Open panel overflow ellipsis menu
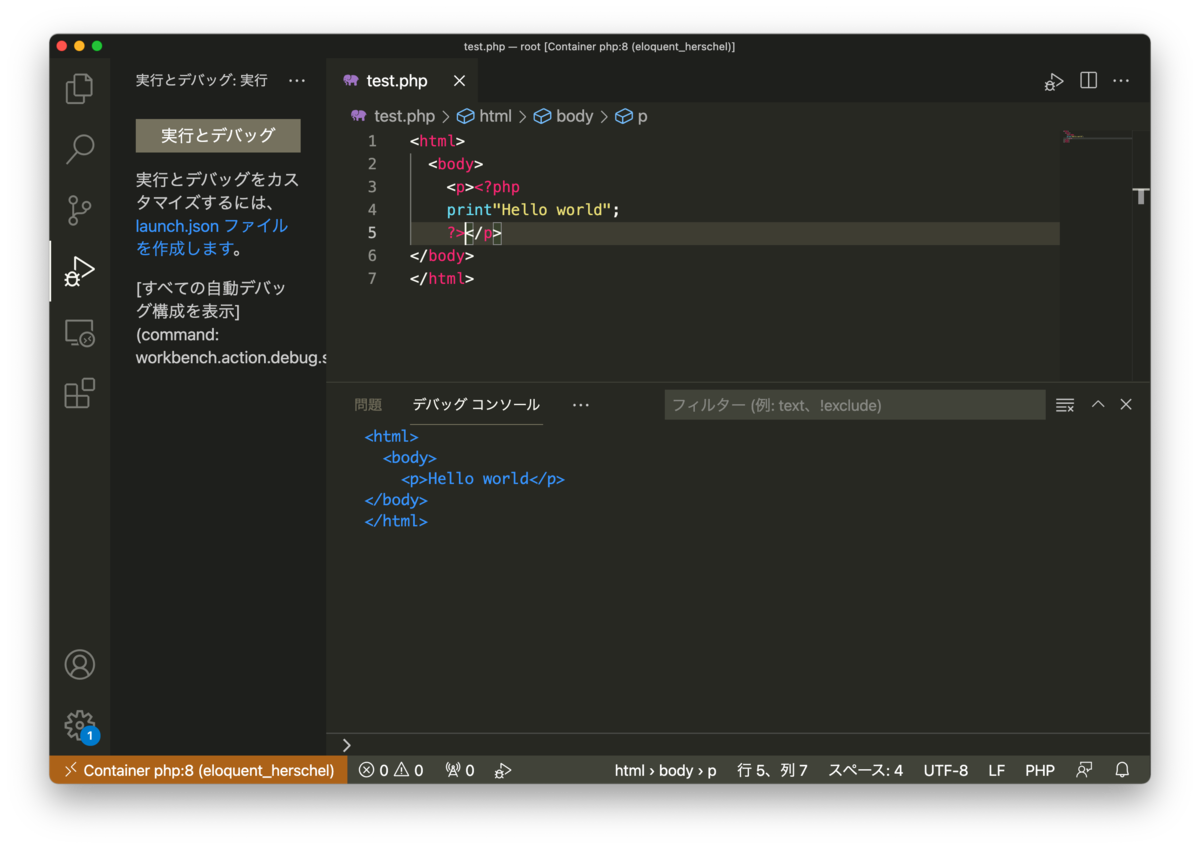The width and height of the screenshot is (1200, 849). 581,405
